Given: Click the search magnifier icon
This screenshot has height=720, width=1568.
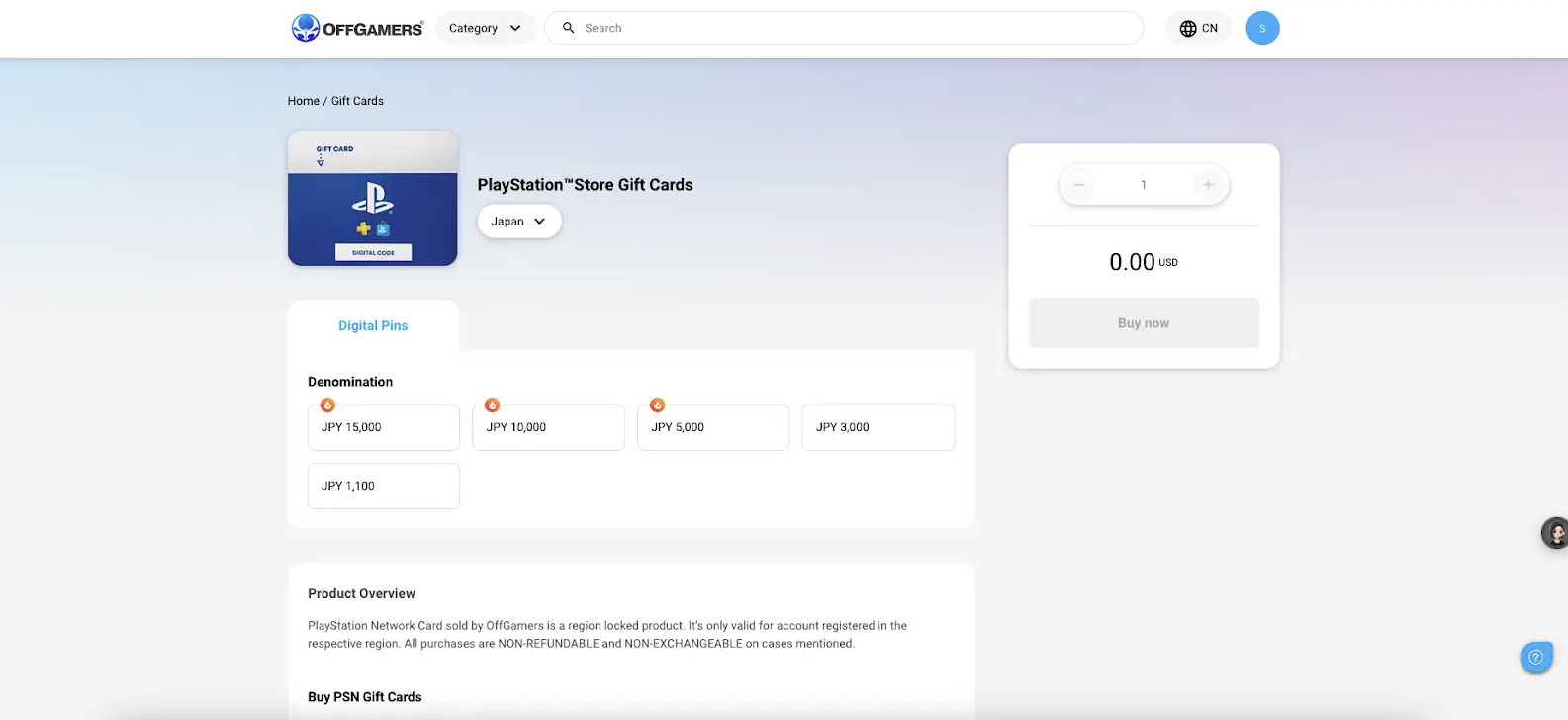Looking at the screenshot, I should click(569, 28).
